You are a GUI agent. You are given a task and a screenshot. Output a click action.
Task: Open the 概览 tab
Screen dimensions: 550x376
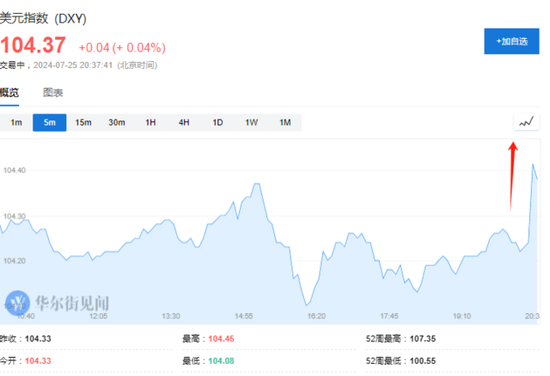point(9,93)
